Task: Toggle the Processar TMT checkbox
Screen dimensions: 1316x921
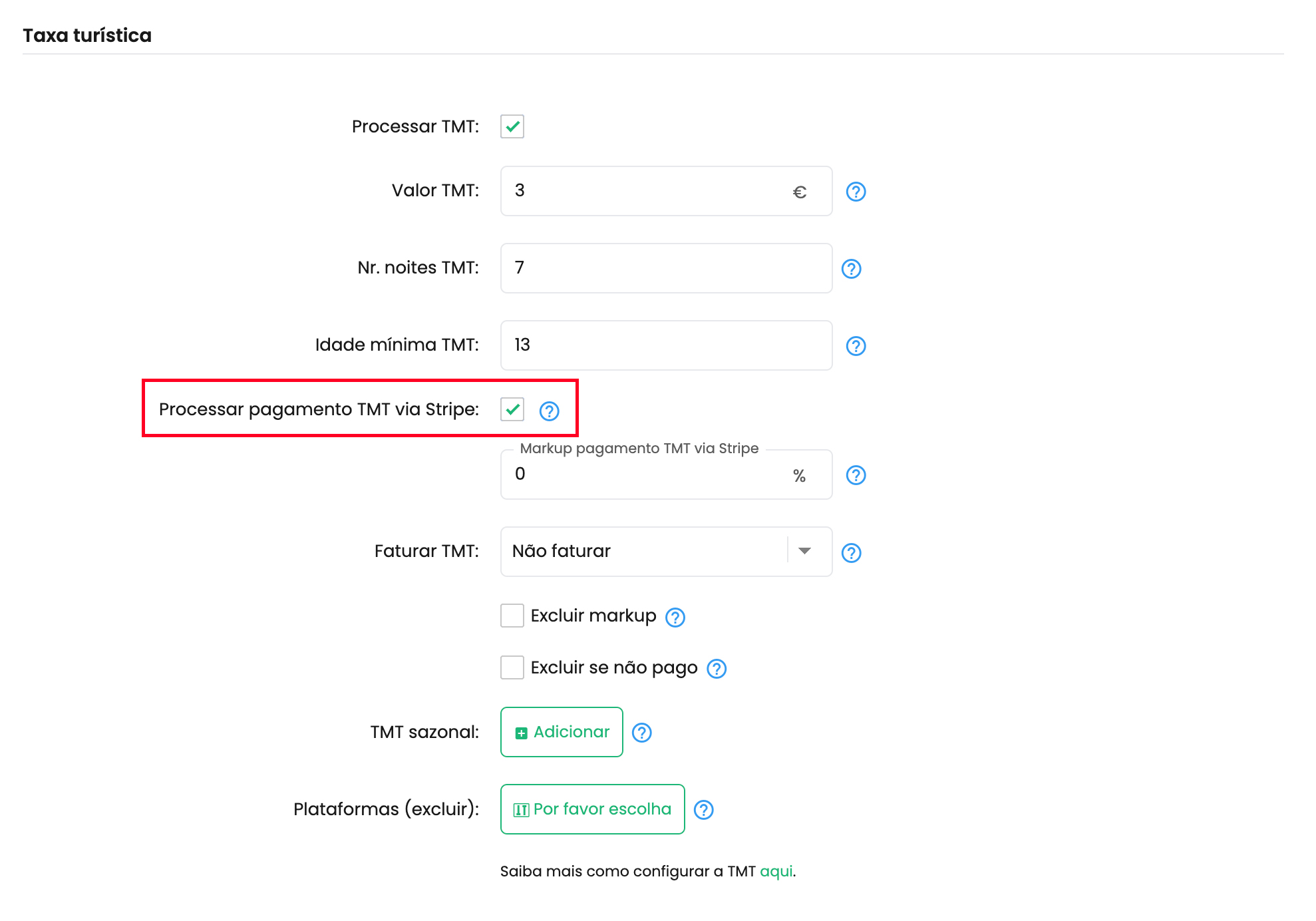Action: click(512, 126)
